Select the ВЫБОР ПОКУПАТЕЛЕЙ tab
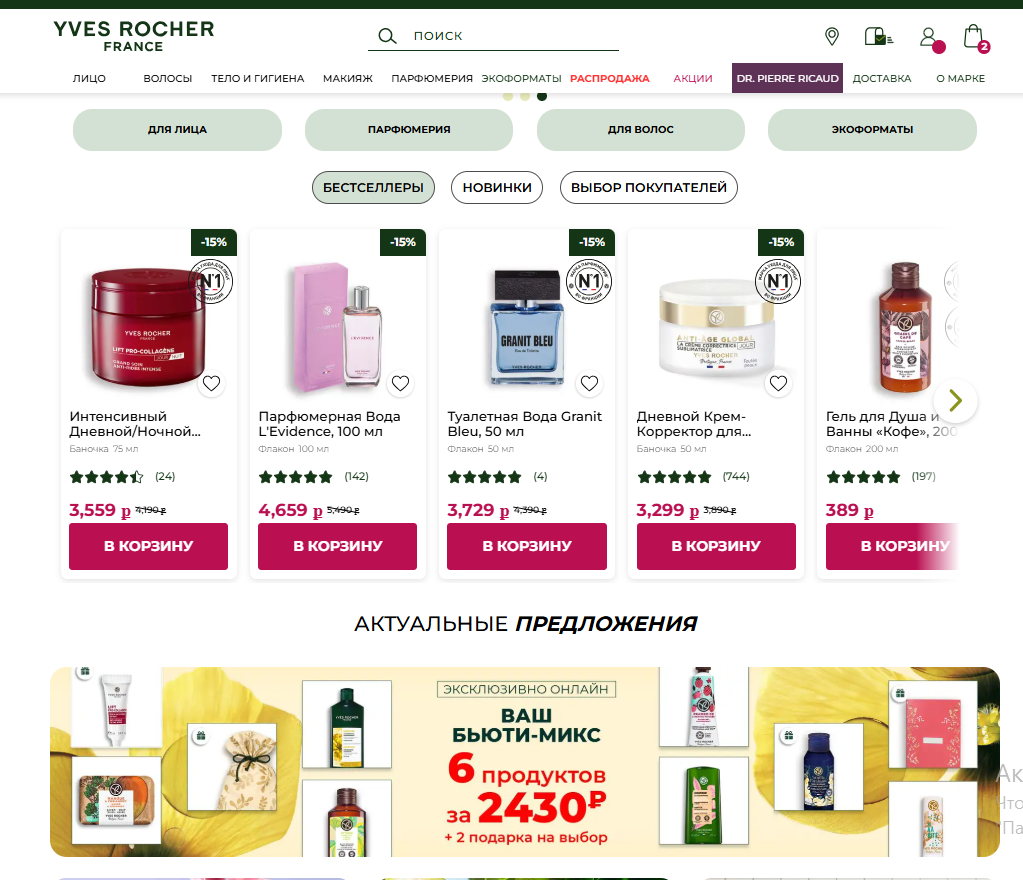 (649, 188)
